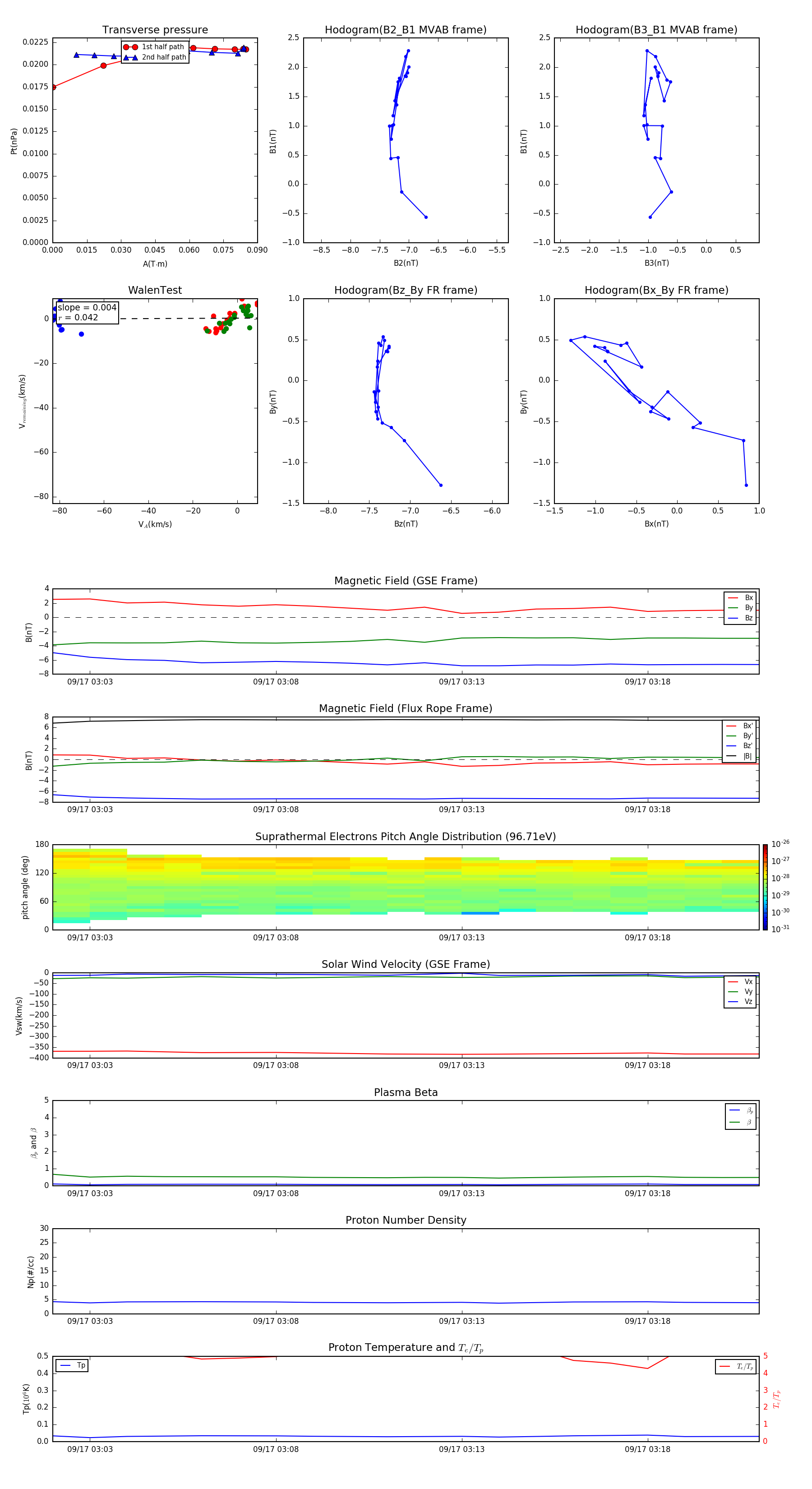Click "09/17 03:03" under Proton Temperature plot
Screen dimensions: 812x1489
coord(90,1449)
